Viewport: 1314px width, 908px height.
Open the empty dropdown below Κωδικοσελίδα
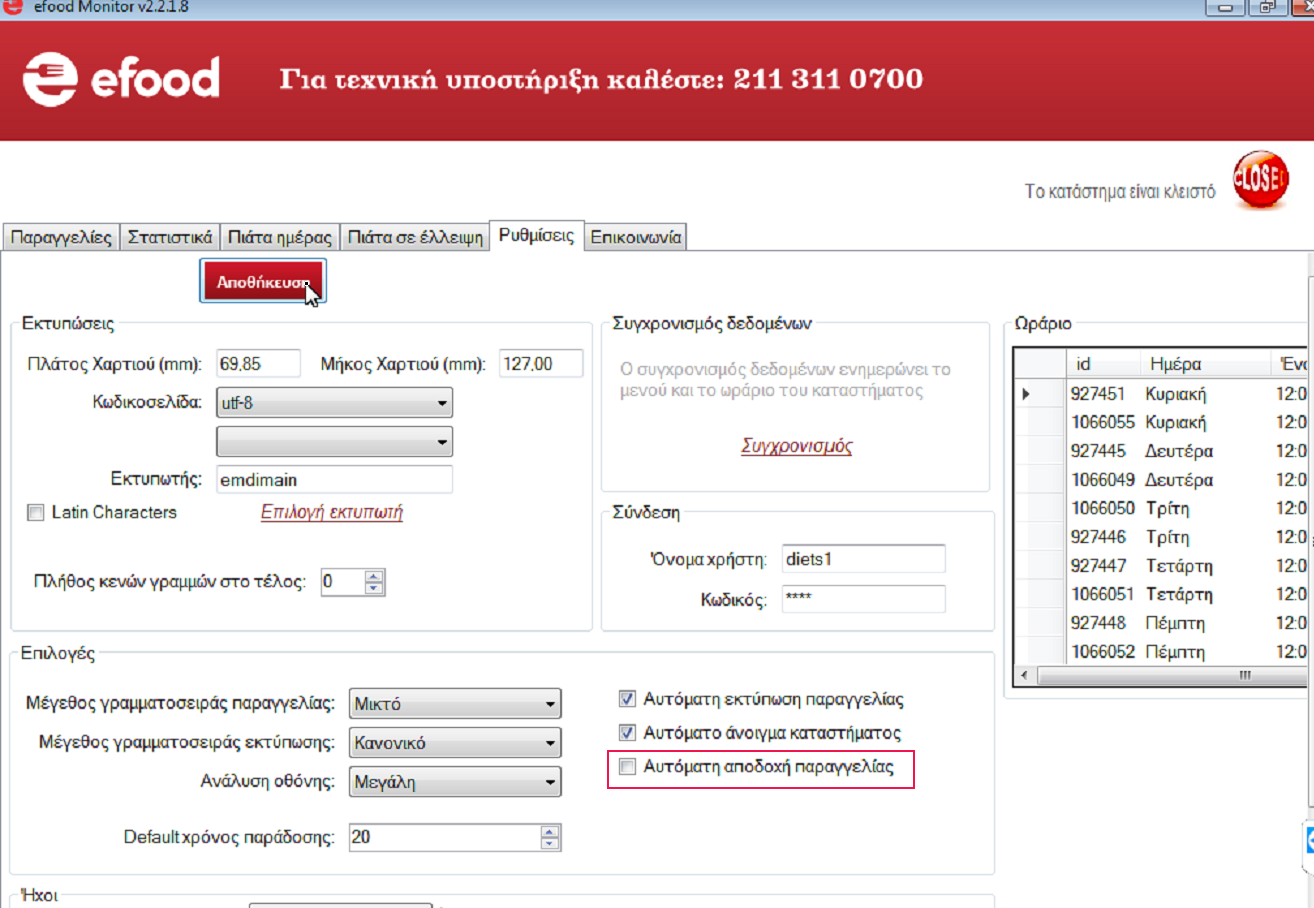tap(335, 441)
